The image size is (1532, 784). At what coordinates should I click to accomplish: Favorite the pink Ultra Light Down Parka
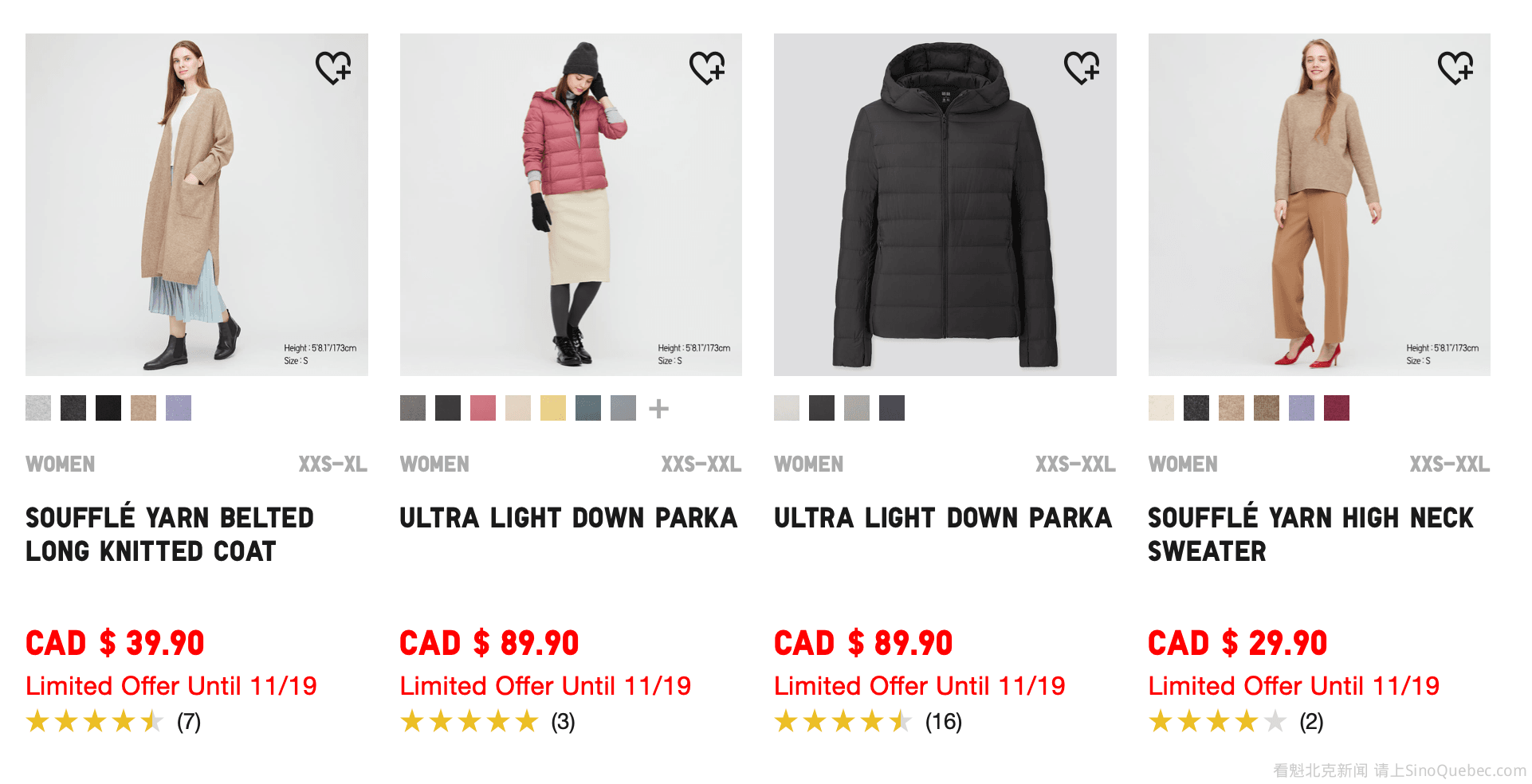coord(707,68)
